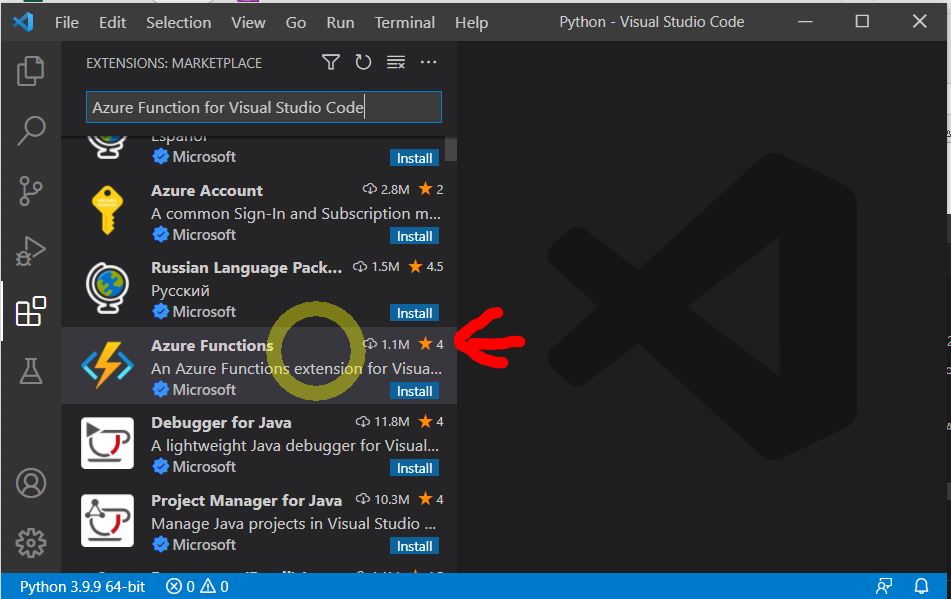This screenshot has height=599, width=951.
Task: Open the Selection menu
Action: point(178,22)
